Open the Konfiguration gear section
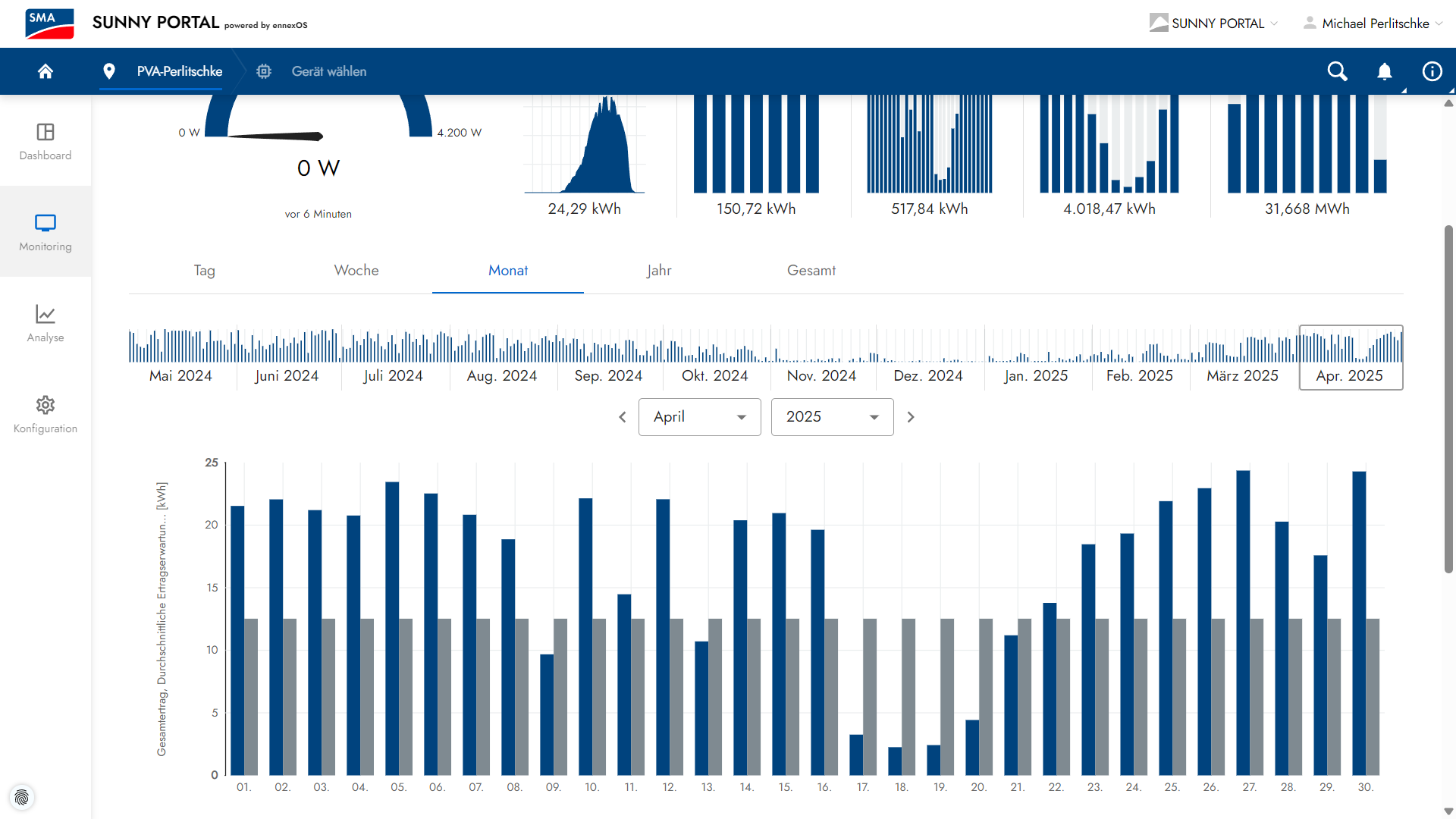Image resolution: width=1456 pixels, height=819 pixels. pos(45,414)
